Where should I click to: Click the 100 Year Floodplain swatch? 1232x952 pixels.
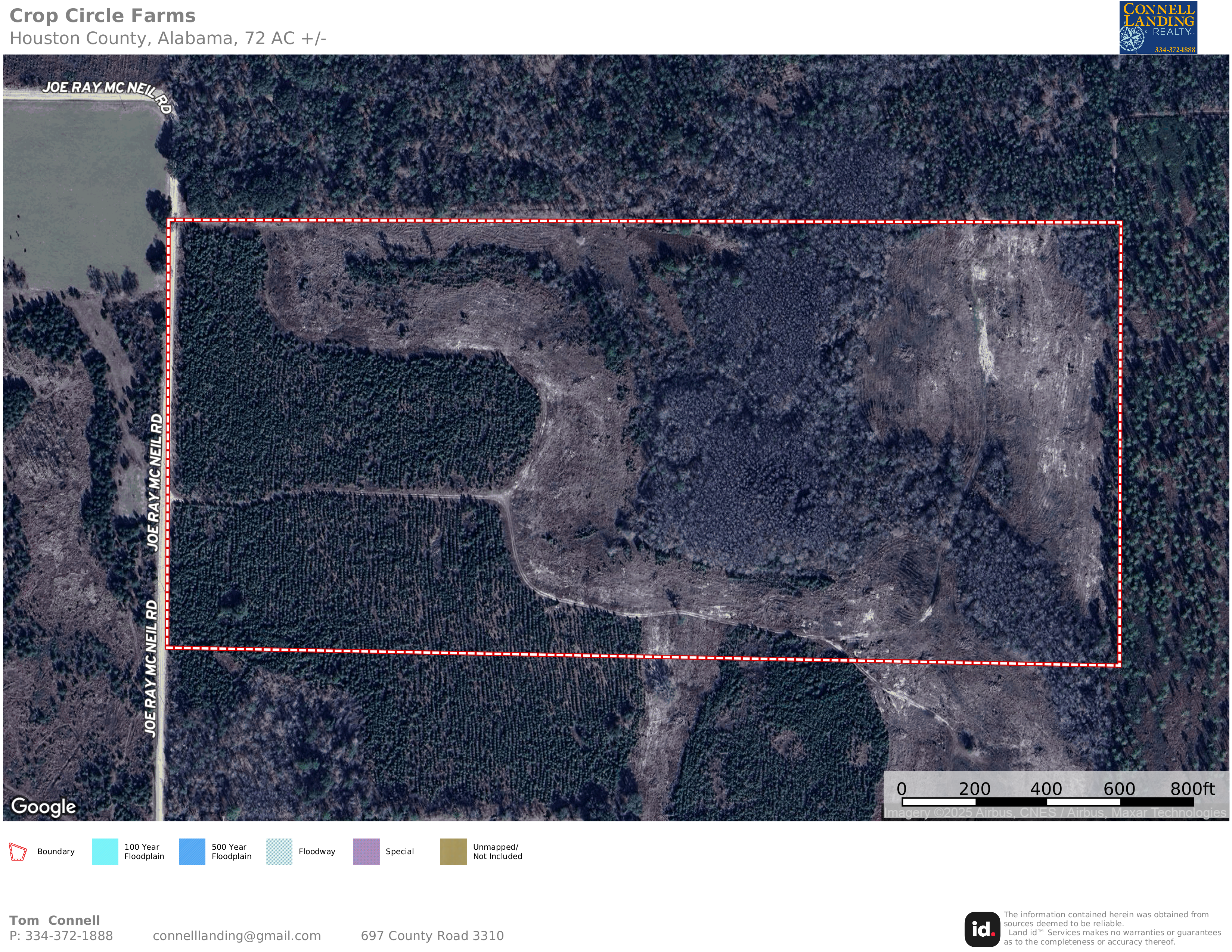point(105,852)
